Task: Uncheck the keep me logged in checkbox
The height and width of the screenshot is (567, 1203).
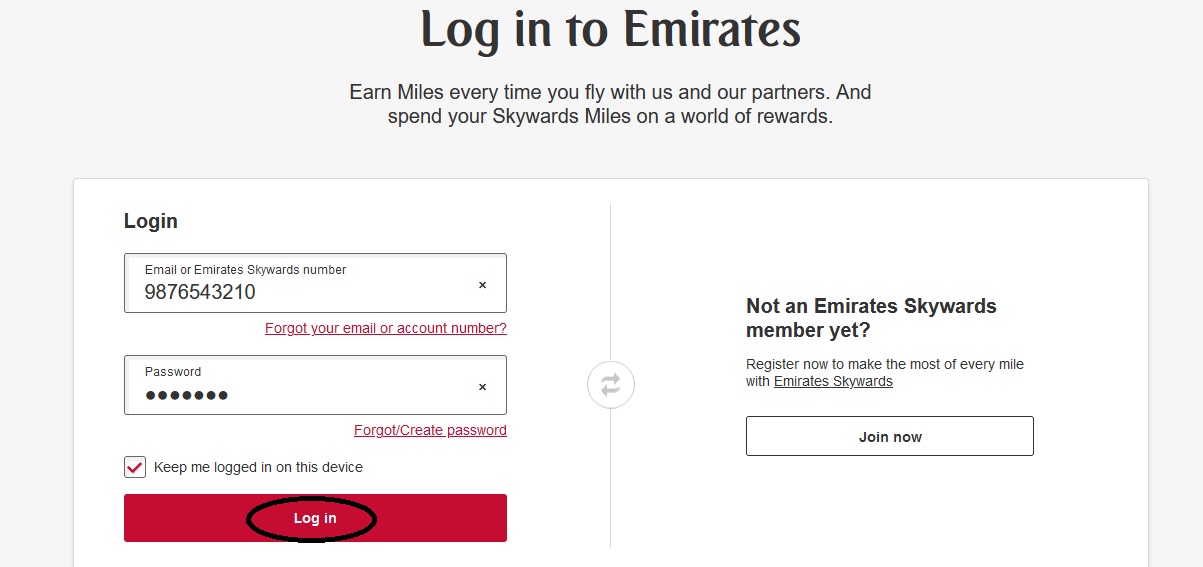Action: [x=135, y=467]
